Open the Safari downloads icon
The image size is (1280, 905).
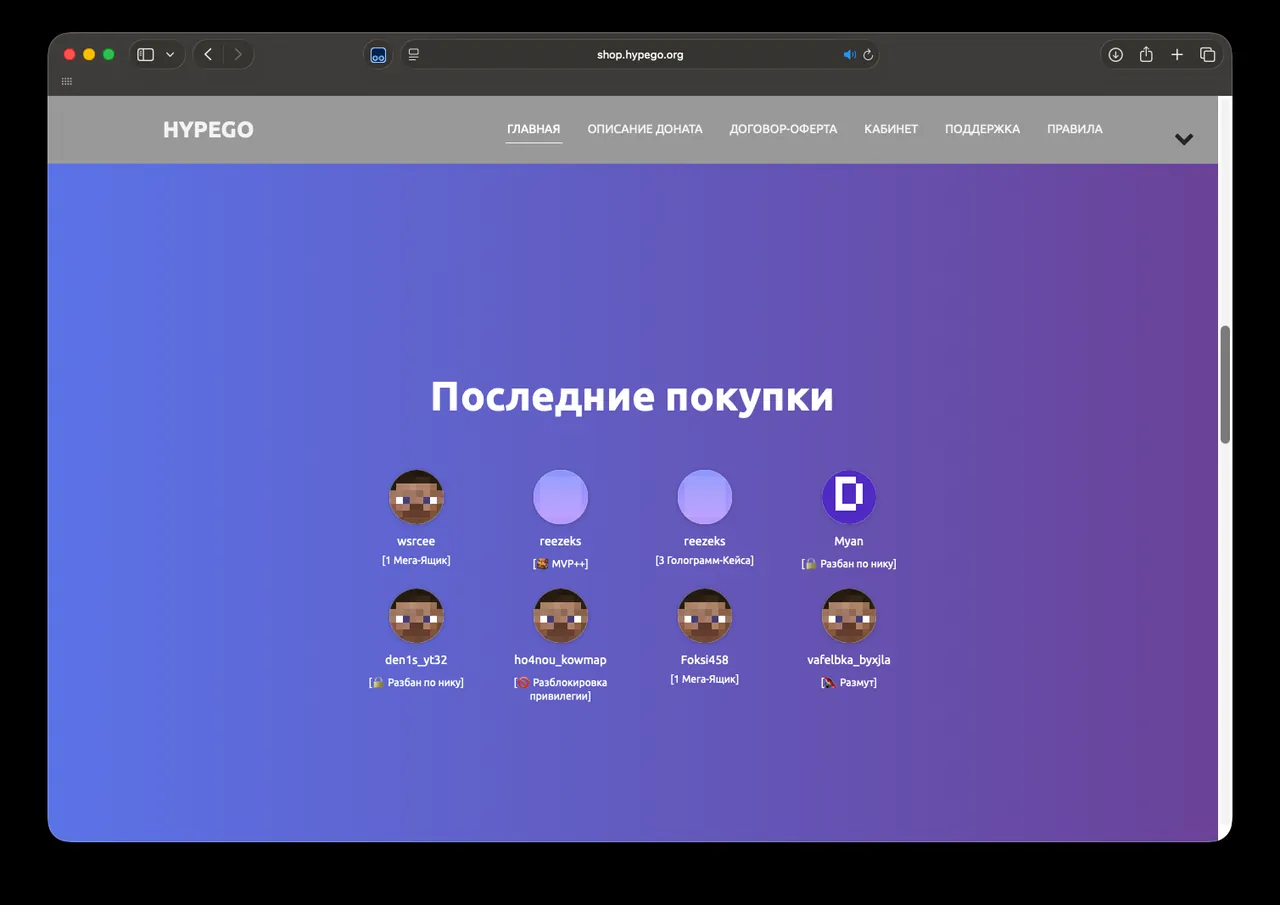1116,55
